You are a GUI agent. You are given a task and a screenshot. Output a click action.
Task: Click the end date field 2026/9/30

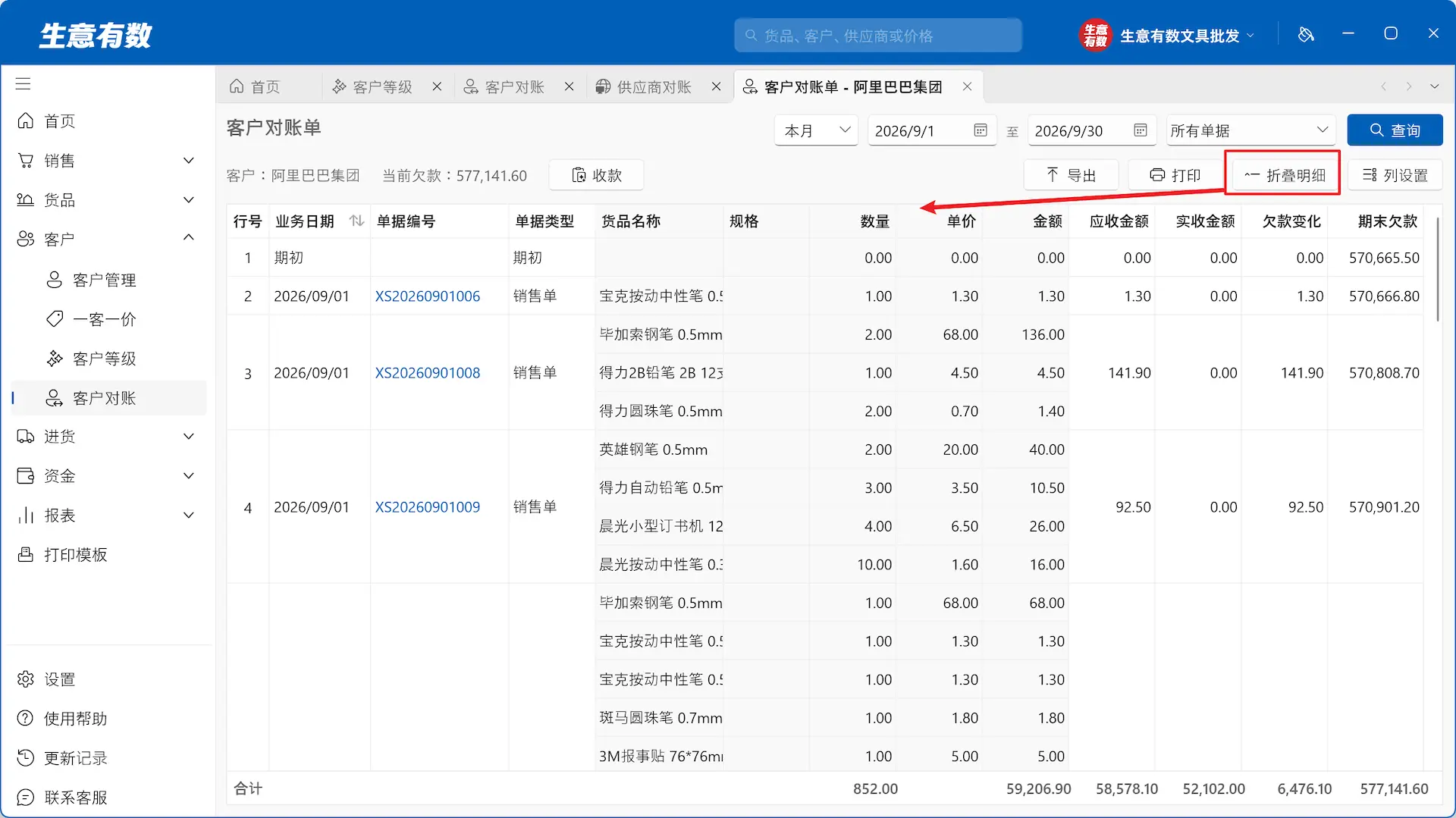pyautogui.click(x=1091, y=130)
